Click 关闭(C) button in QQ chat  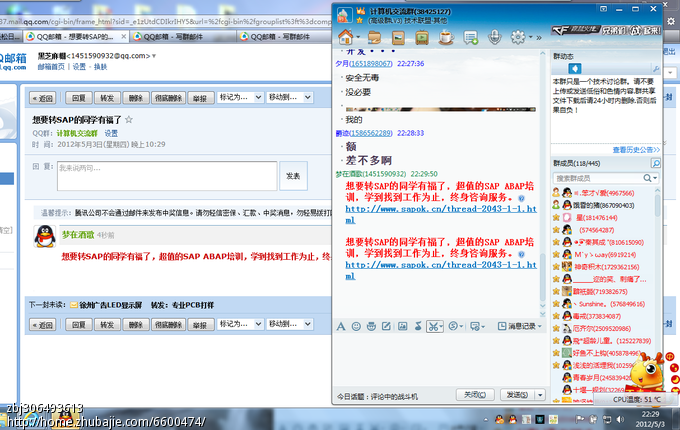point(475,394)
